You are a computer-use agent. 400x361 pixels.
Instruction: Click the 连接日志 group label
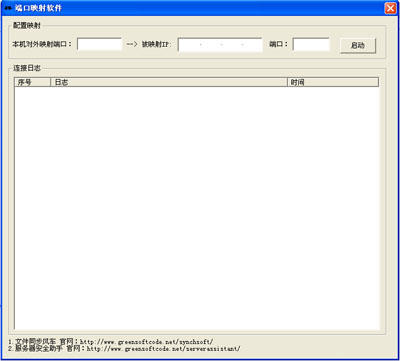coord(27,68)
